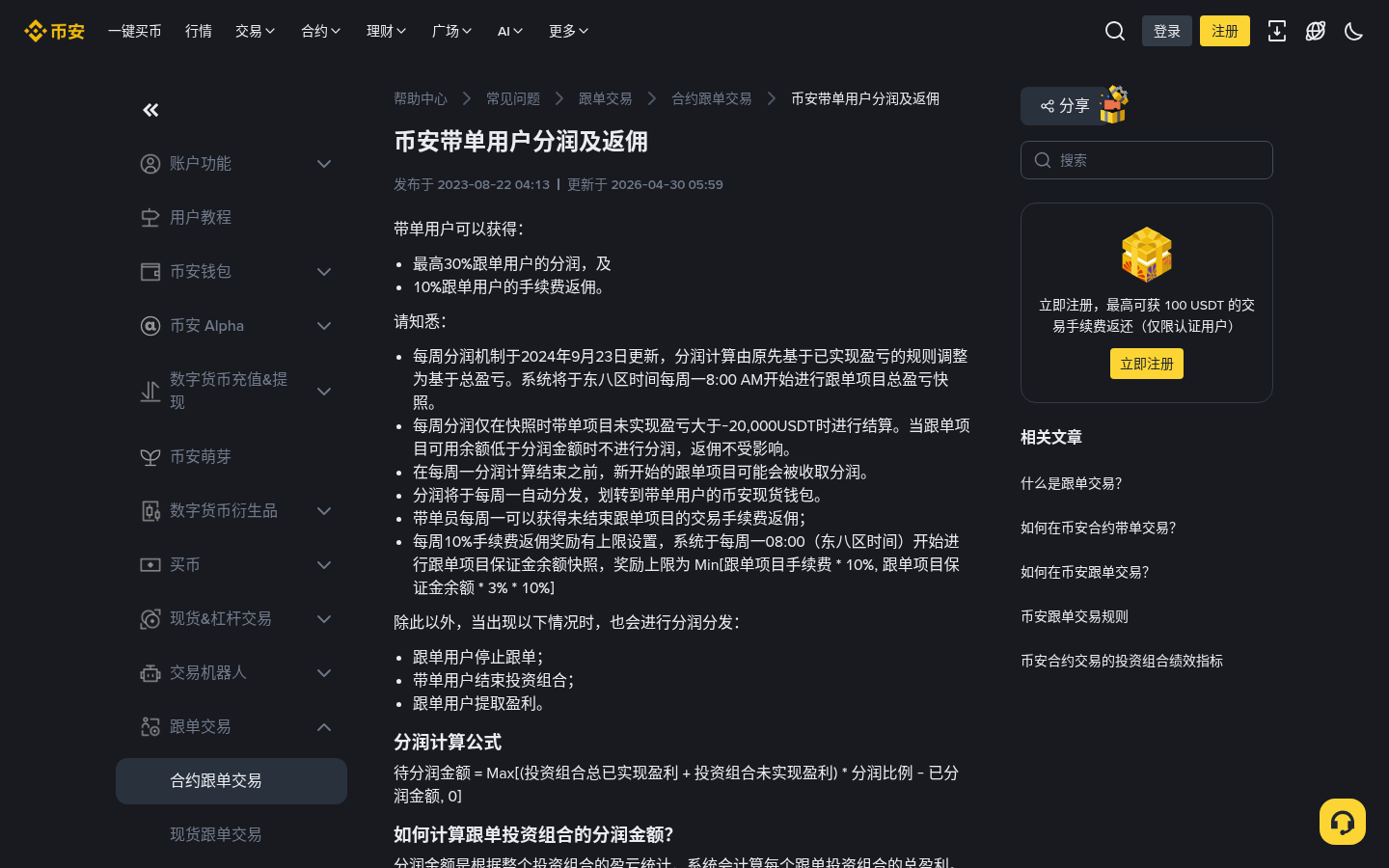Expand the 买币 section chevron

click(324, 565)
